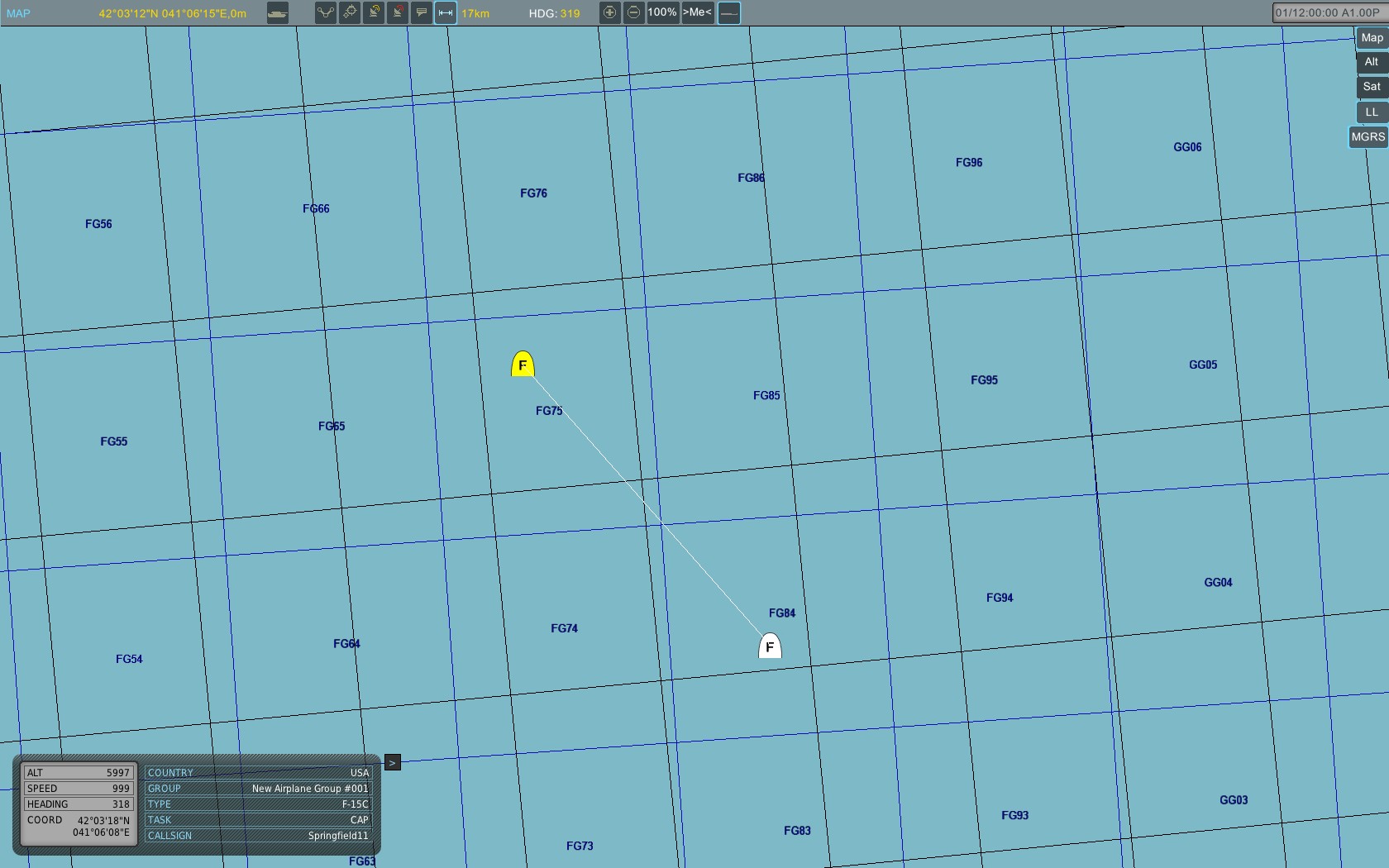Enable the MGRS grid overlay
The height and width of the screenshot is (868, 1389).
[x=1368, y=137]
